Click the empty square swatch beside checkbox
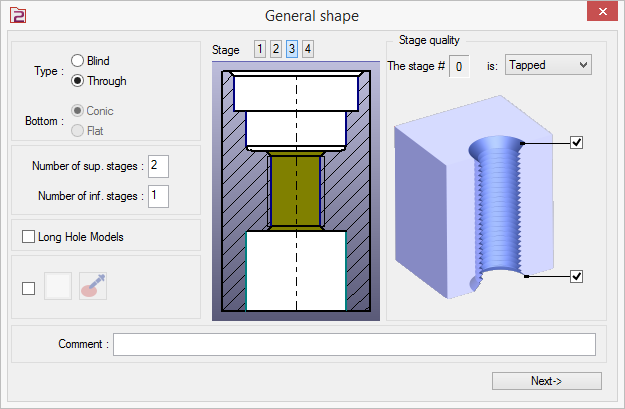The width and height of the screenshot is (625, 409). [58, 286]
